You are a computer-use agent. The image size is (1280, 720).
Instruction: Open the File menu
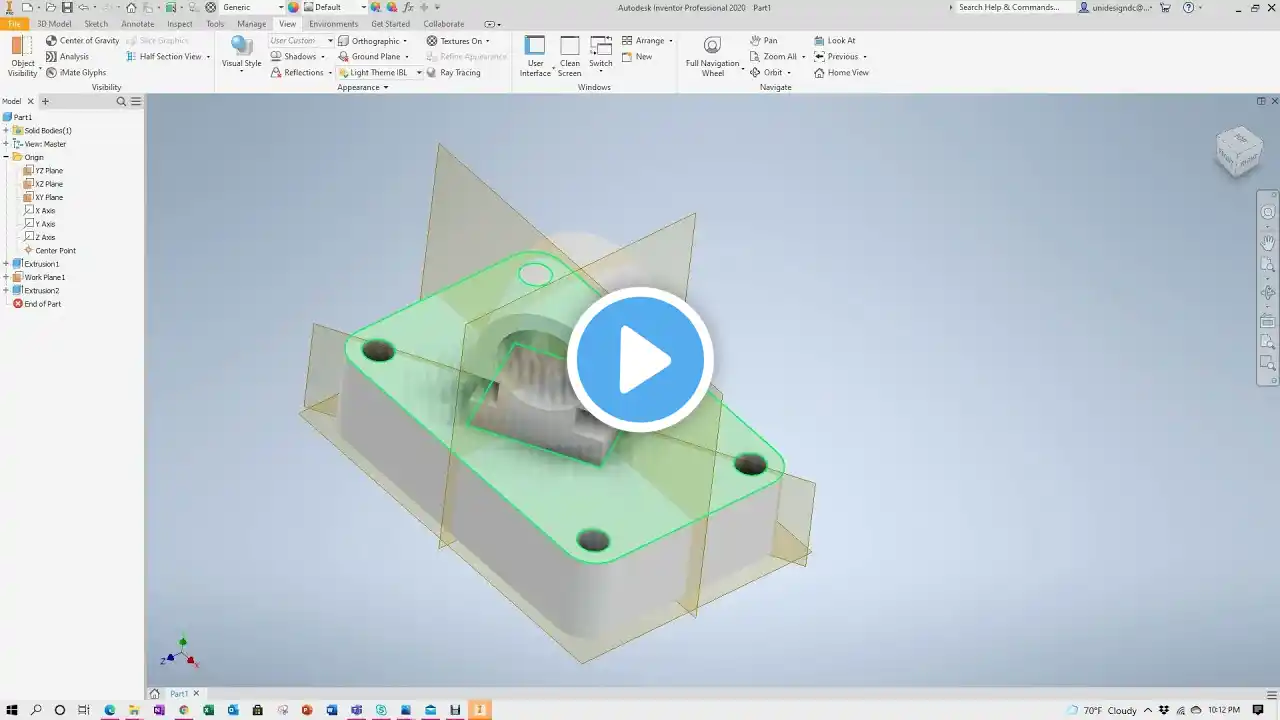pos(14,24)
